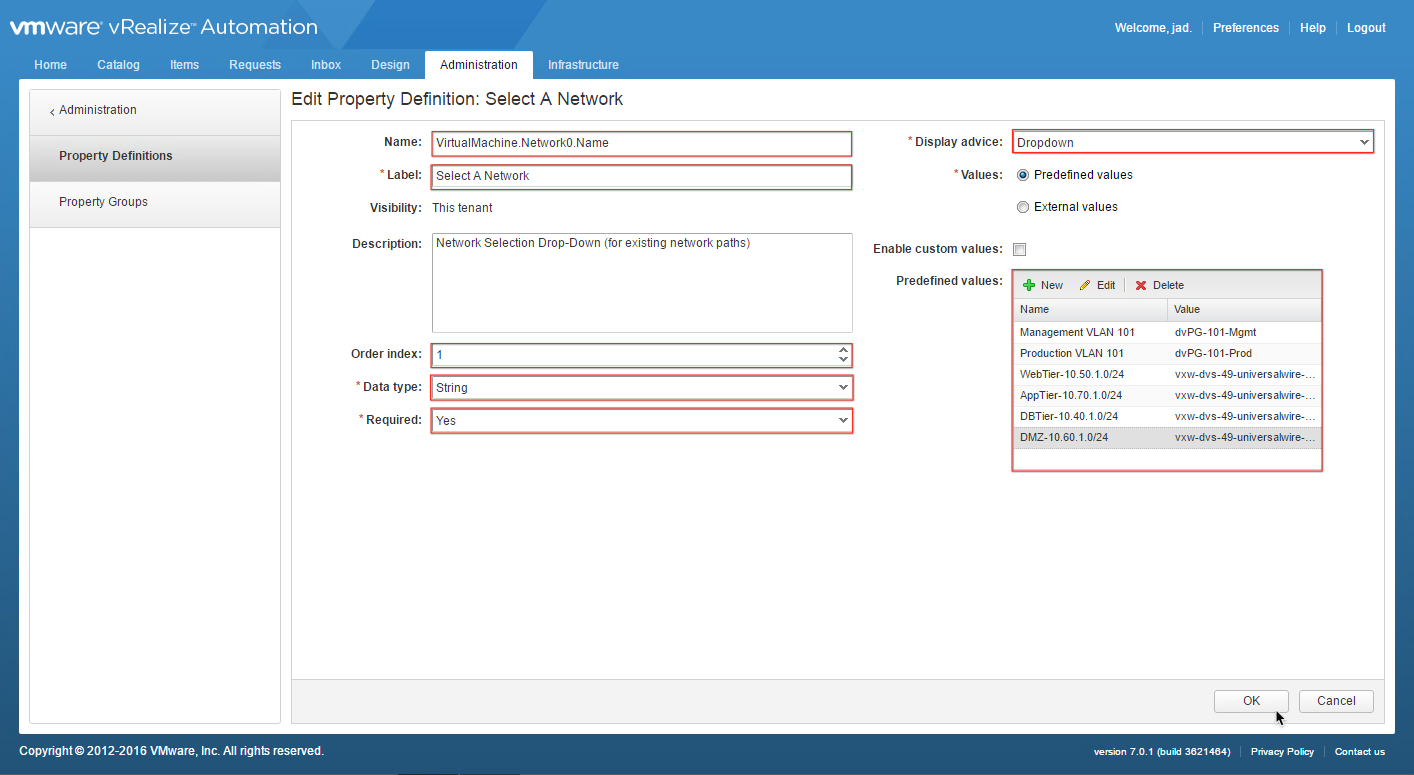Click the VMware vRealize Automation logo
This screenshot has width=1414, height=775.
tap(163, 27)
